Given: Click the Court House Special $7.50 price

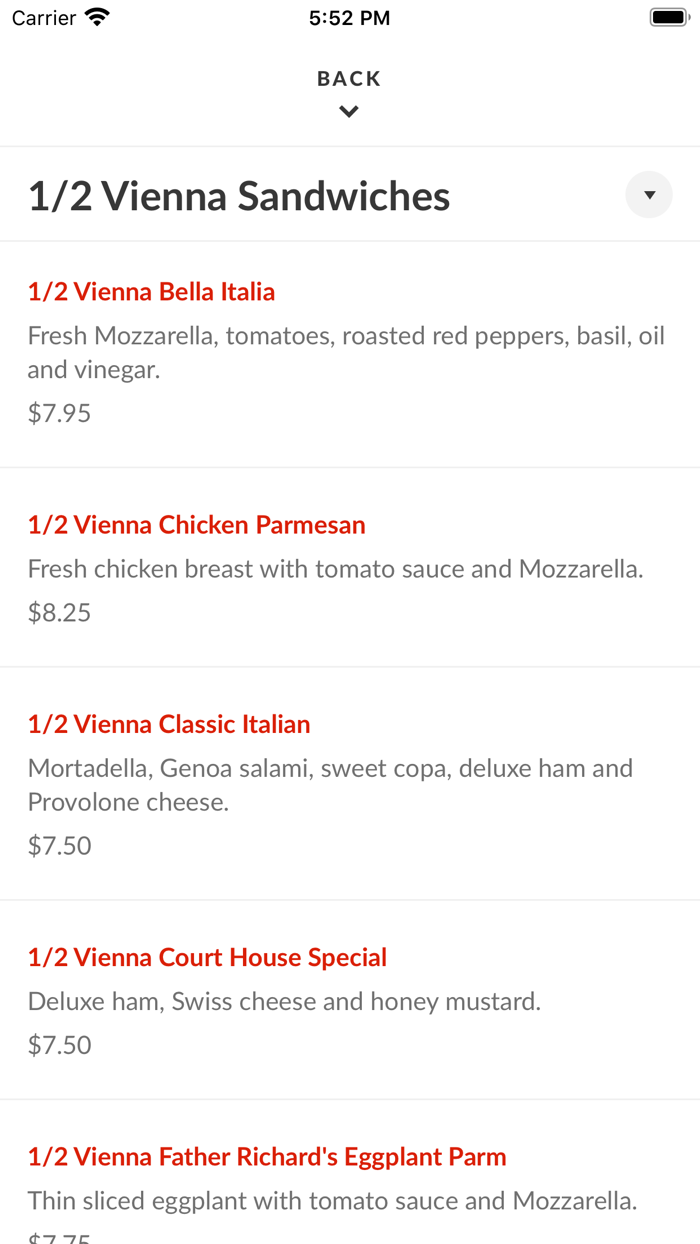Looking at the screenshot, I should point(59,1045).
